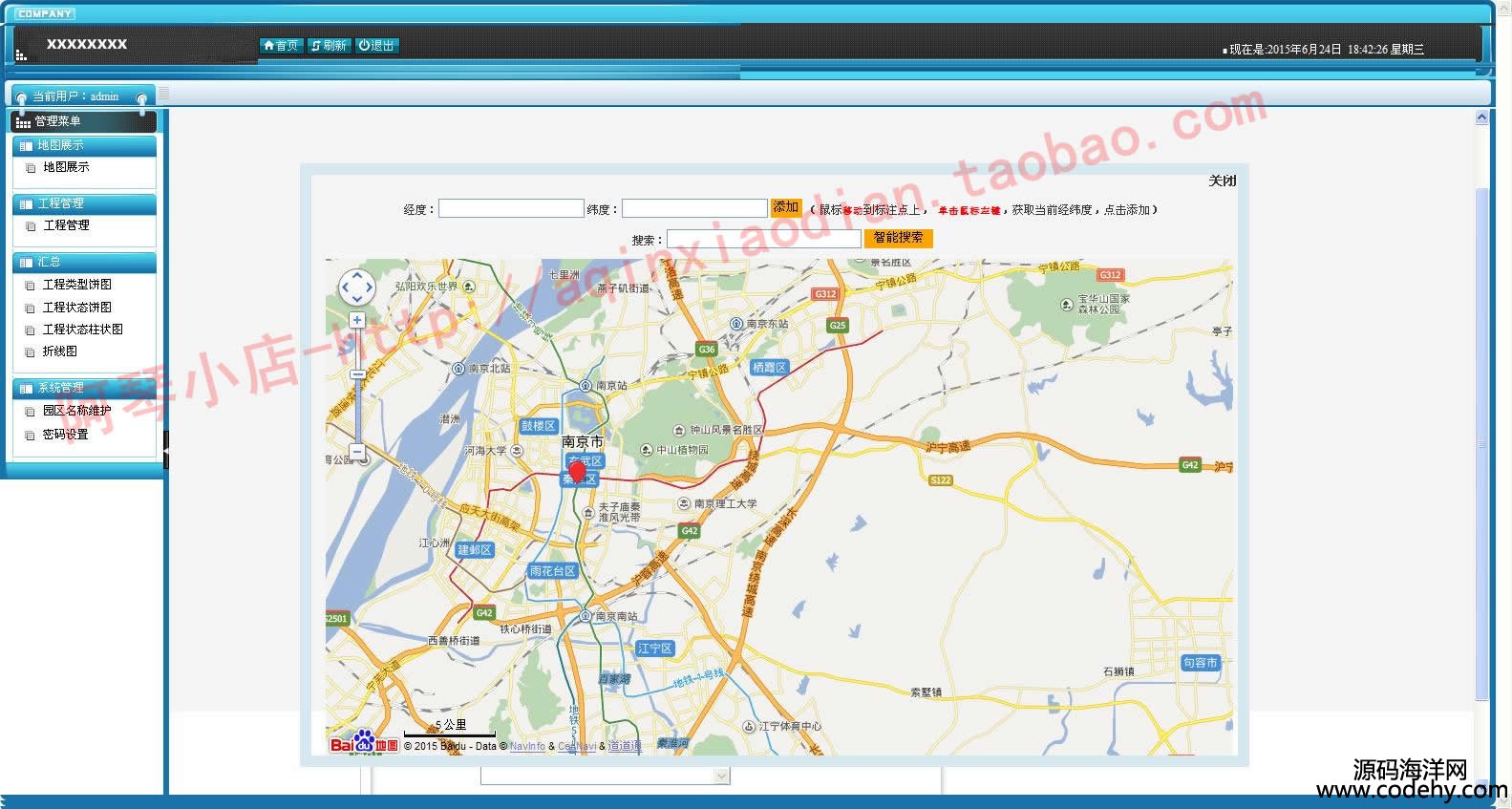Log out using the 退出 button
The height and width of the screenshot is (809, 1512).
pos(376,46)
